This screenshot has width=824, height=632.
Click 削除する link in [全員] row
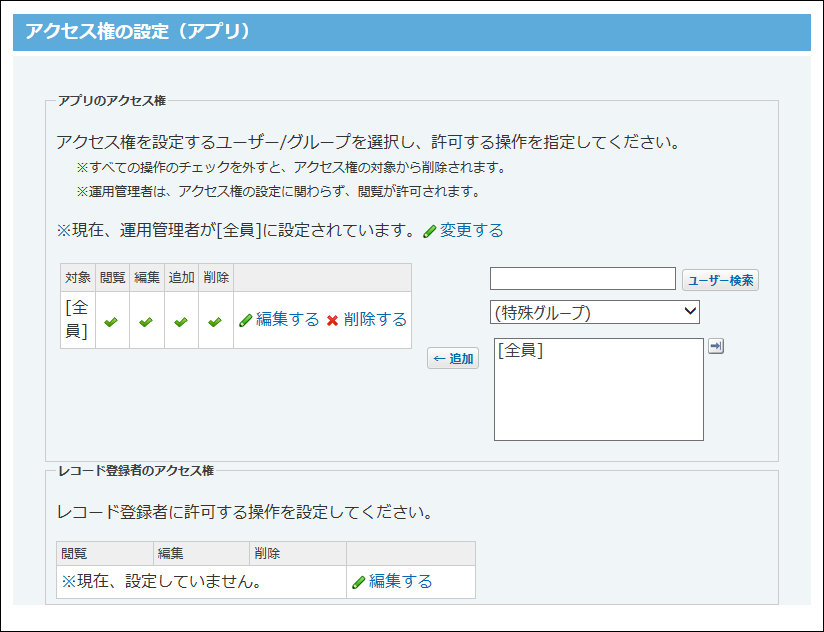pos(375,319)
